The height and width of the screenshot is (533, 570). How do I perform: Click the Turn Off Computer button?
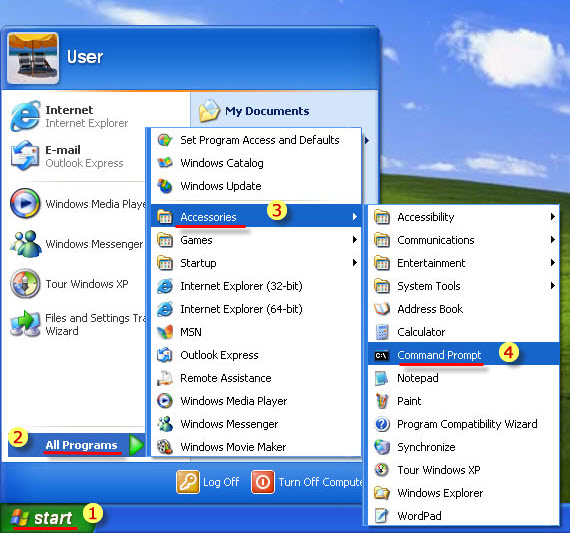307,482
